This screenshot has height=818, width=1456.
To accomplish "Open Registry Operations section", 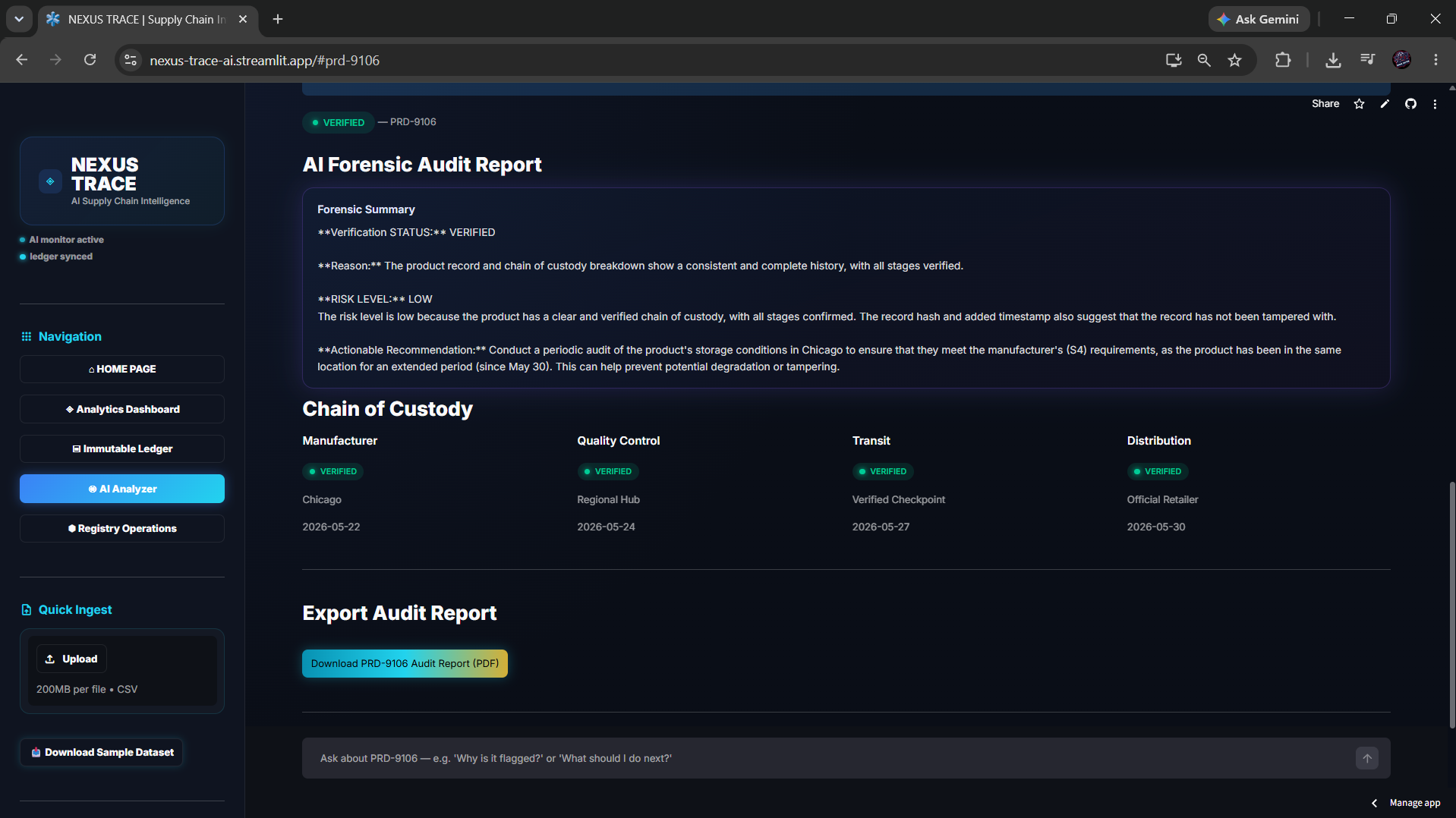I will point(122,528).
